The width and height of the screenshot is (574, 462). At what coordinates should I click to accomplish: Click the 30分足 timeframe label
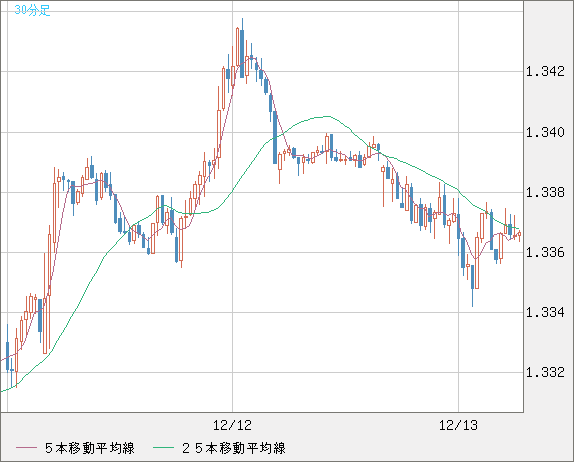tap(32, 10)
